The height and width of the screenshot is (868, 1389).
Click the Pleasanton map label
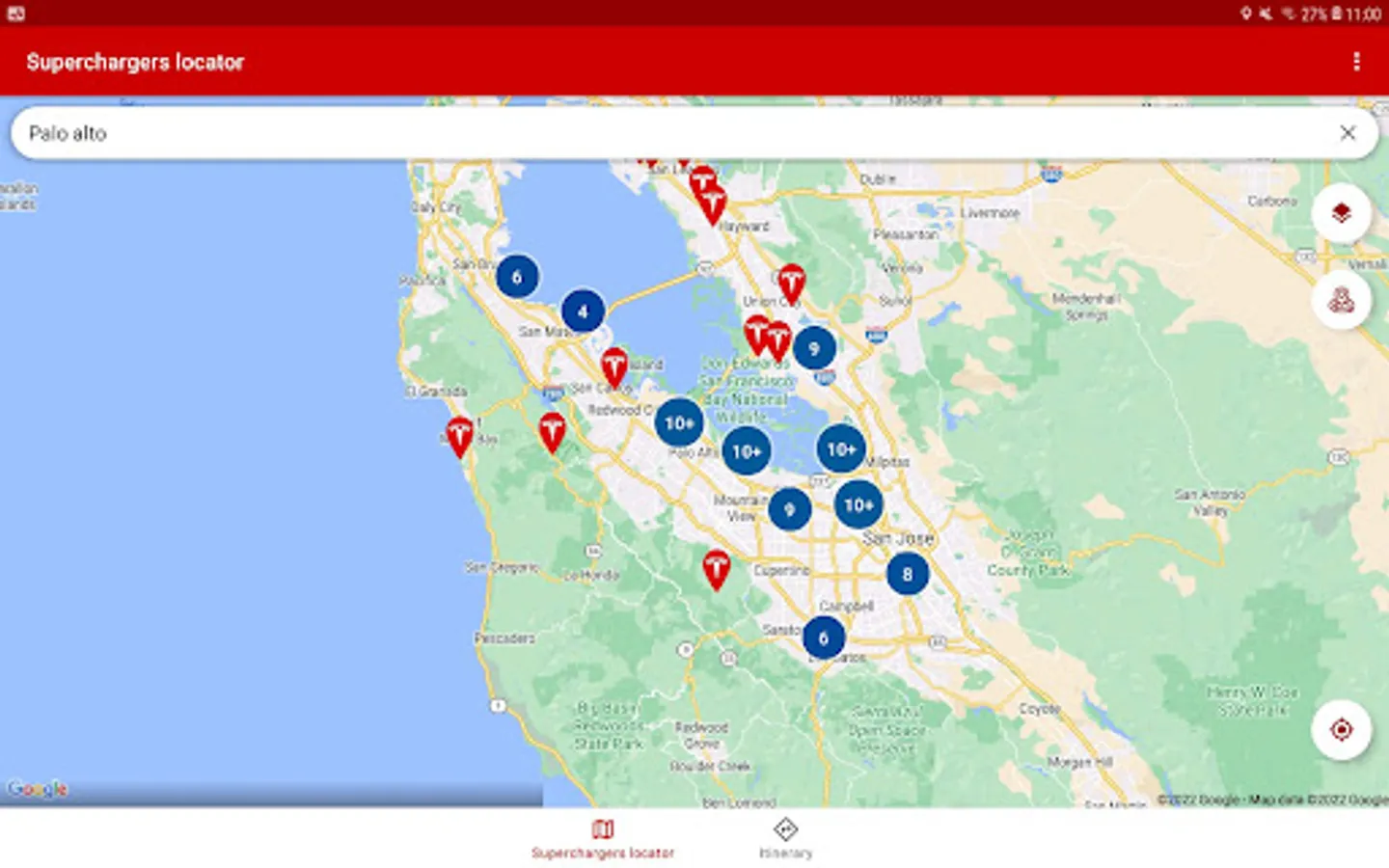click(x=906, y=234)
